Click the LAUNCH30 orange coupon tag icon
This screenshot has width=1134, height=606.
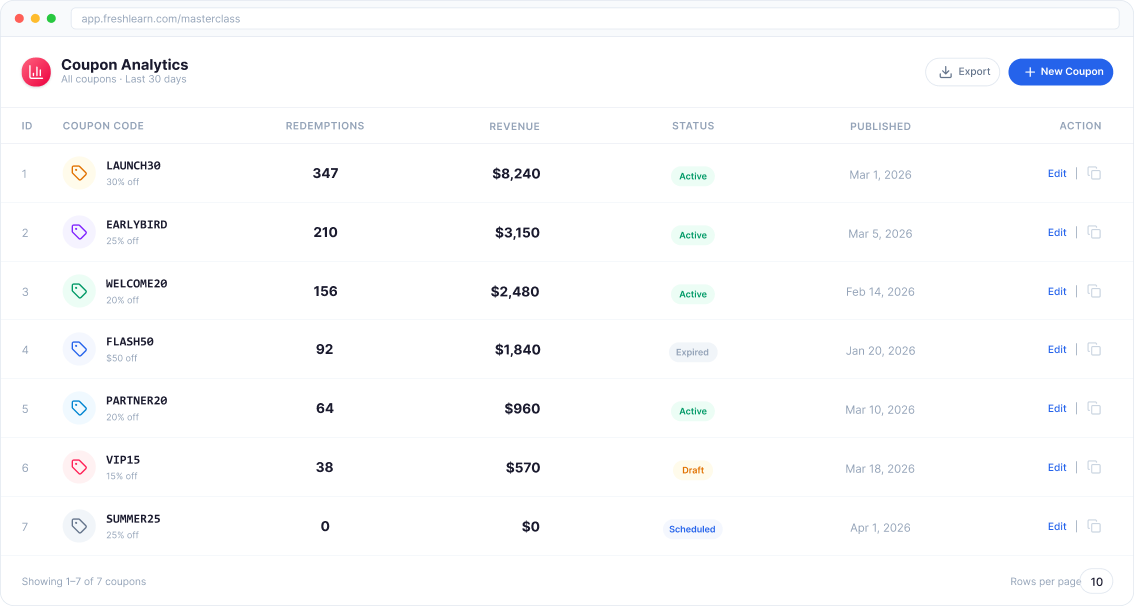(79, 172)
